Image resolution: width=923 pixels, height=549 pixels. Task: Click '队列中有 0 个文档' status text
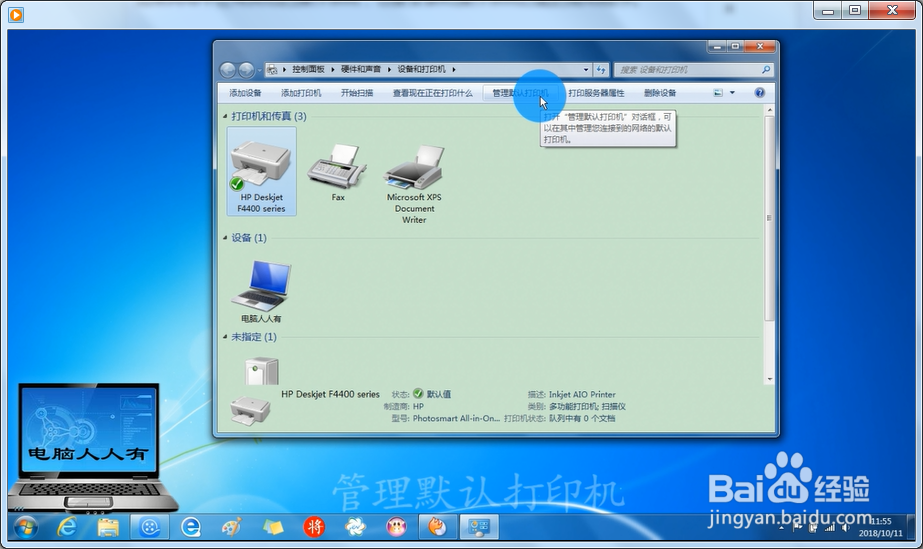pos(582,418)
